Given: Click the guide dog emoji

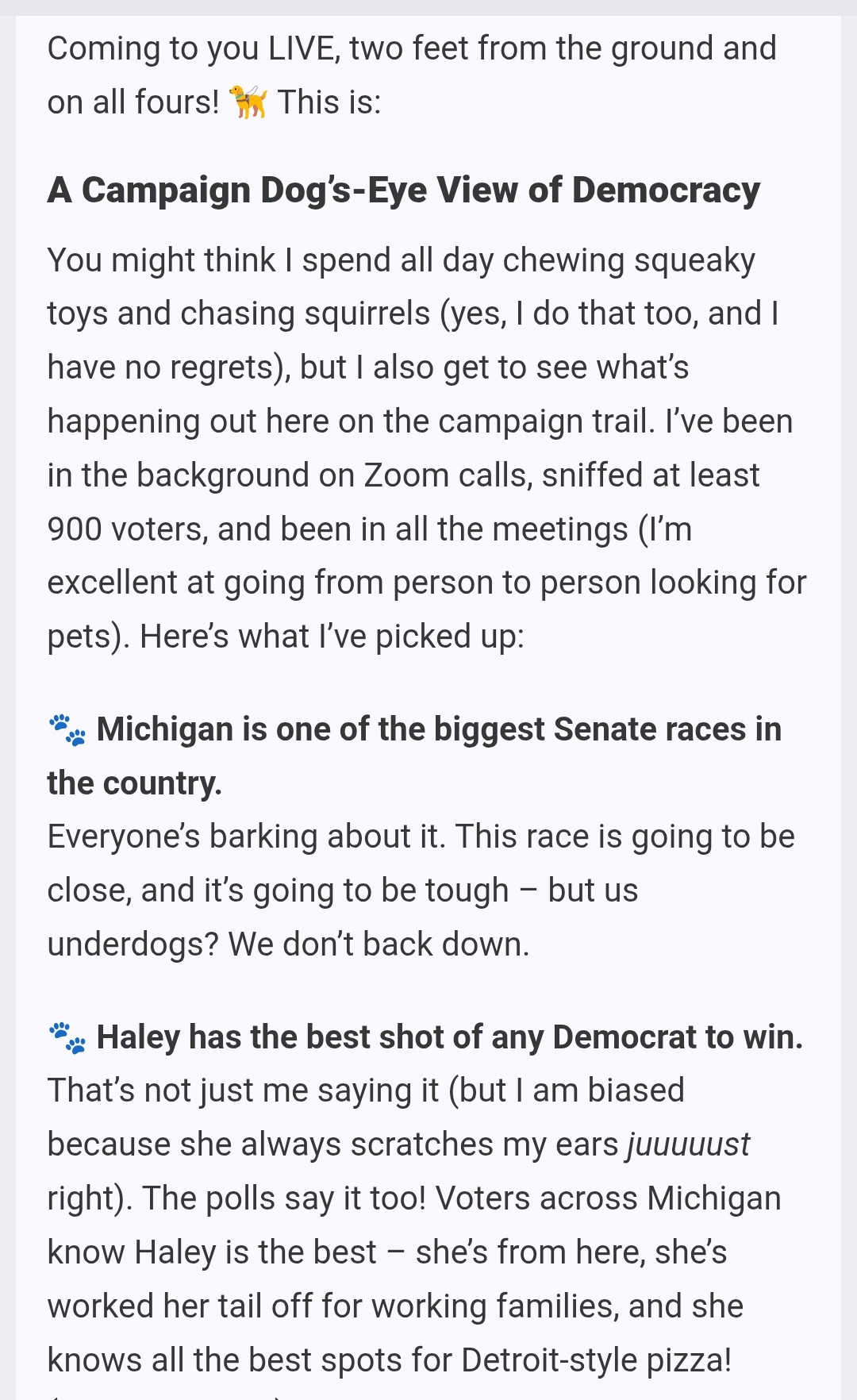Looking at the screenshot, I should tap(248, 102).
